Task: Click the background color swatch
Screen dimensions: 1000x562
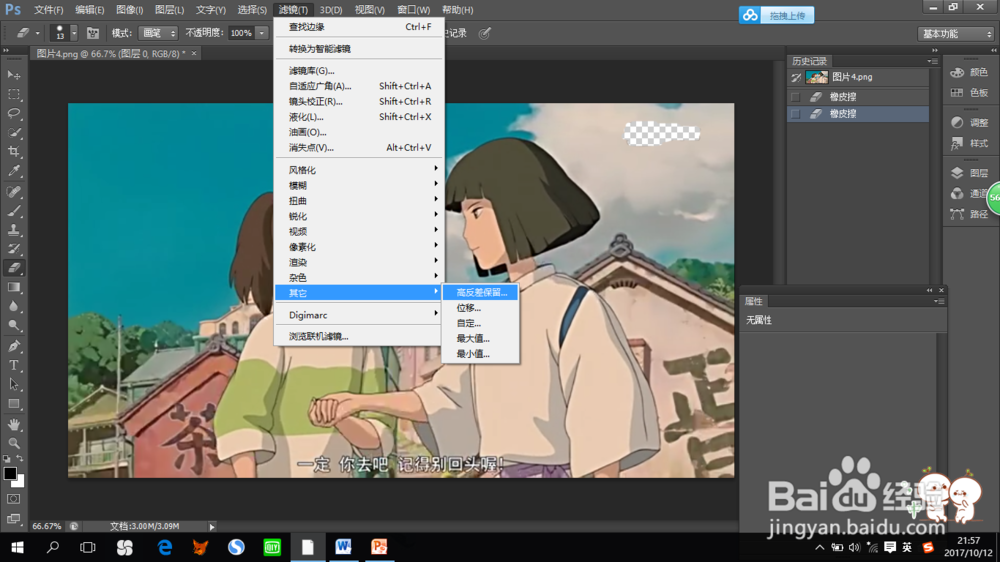Action: click(x=21, y=482)
